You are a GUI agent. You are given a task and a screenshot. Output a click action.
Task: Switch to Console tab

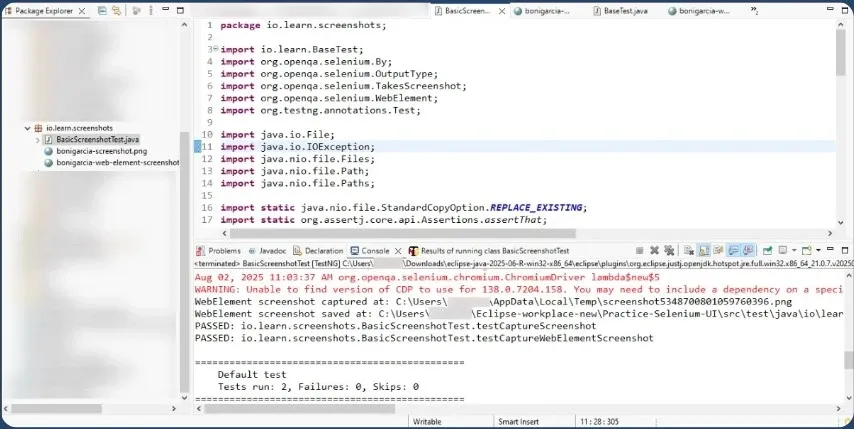(370, 251)
